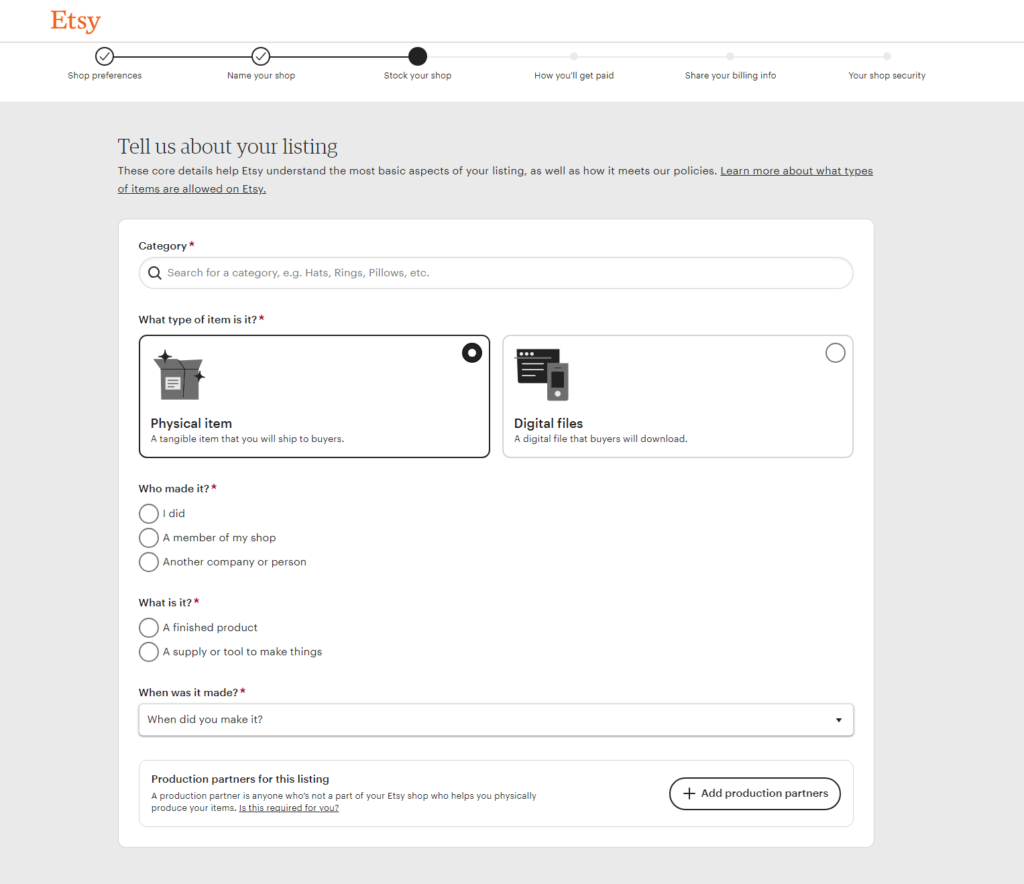Select 'Another company or person' radio

(148, 562)
